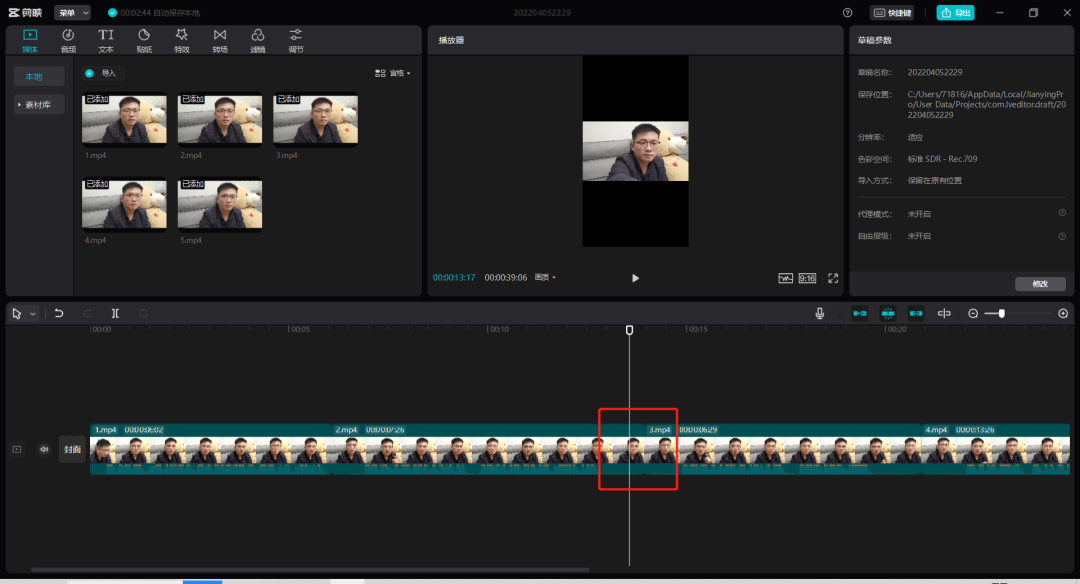The height and width of the screenshot is (584, 1080).
Task: Open the Effects (特效) star icon
Action: (x=182, y=40)
